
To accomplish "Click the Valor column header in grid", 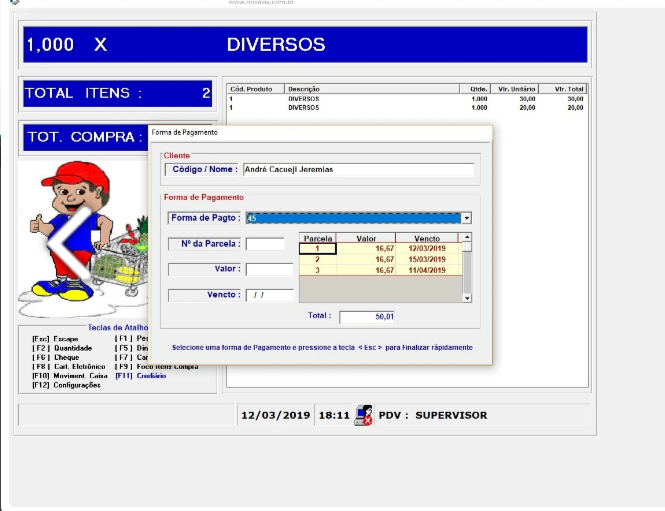I will (x=366, y=239).
